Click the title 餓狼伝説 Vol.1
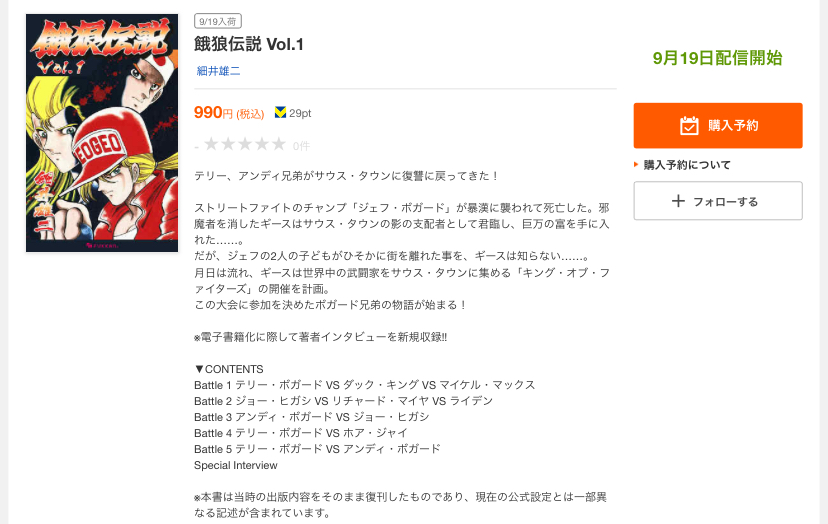 [x=249, y=44]
